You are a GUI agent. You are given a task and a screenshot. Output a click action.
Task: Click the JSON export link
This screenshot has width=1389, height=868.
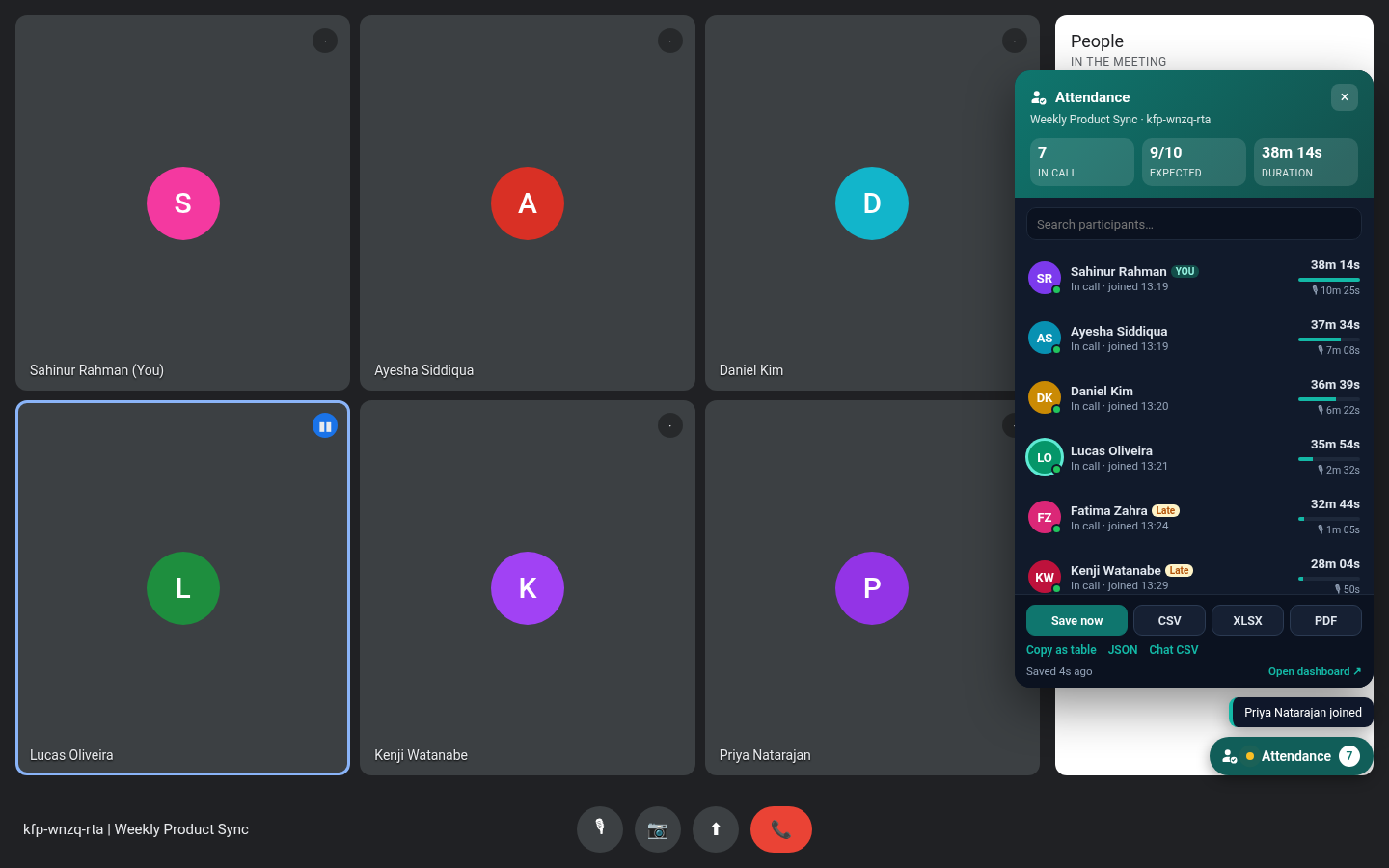tap(1123, 650)
